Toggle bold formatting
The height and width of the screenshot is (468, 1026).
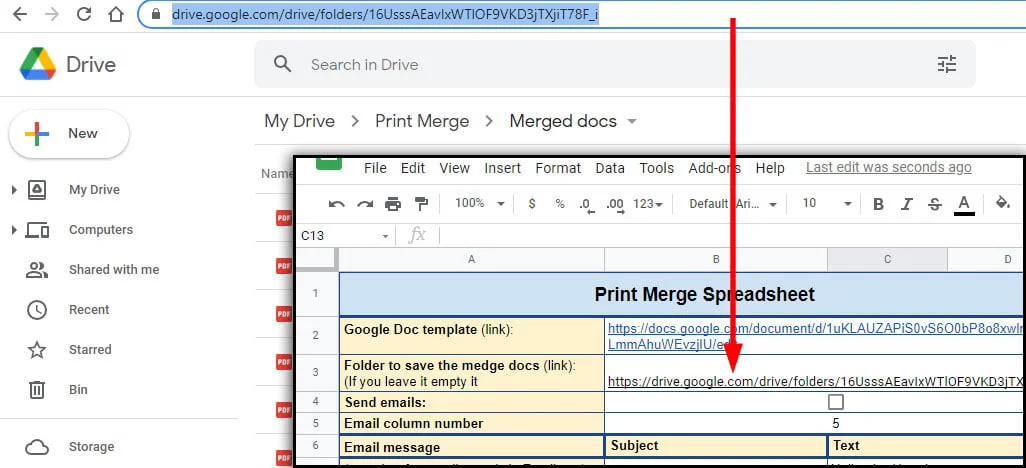[879, 204]
